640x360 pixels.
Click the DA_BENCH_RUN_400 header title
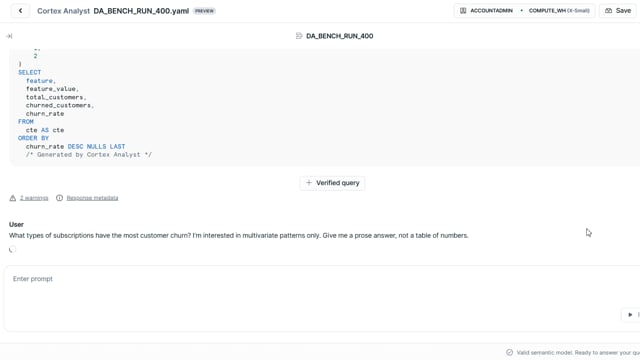pos(340,36)
